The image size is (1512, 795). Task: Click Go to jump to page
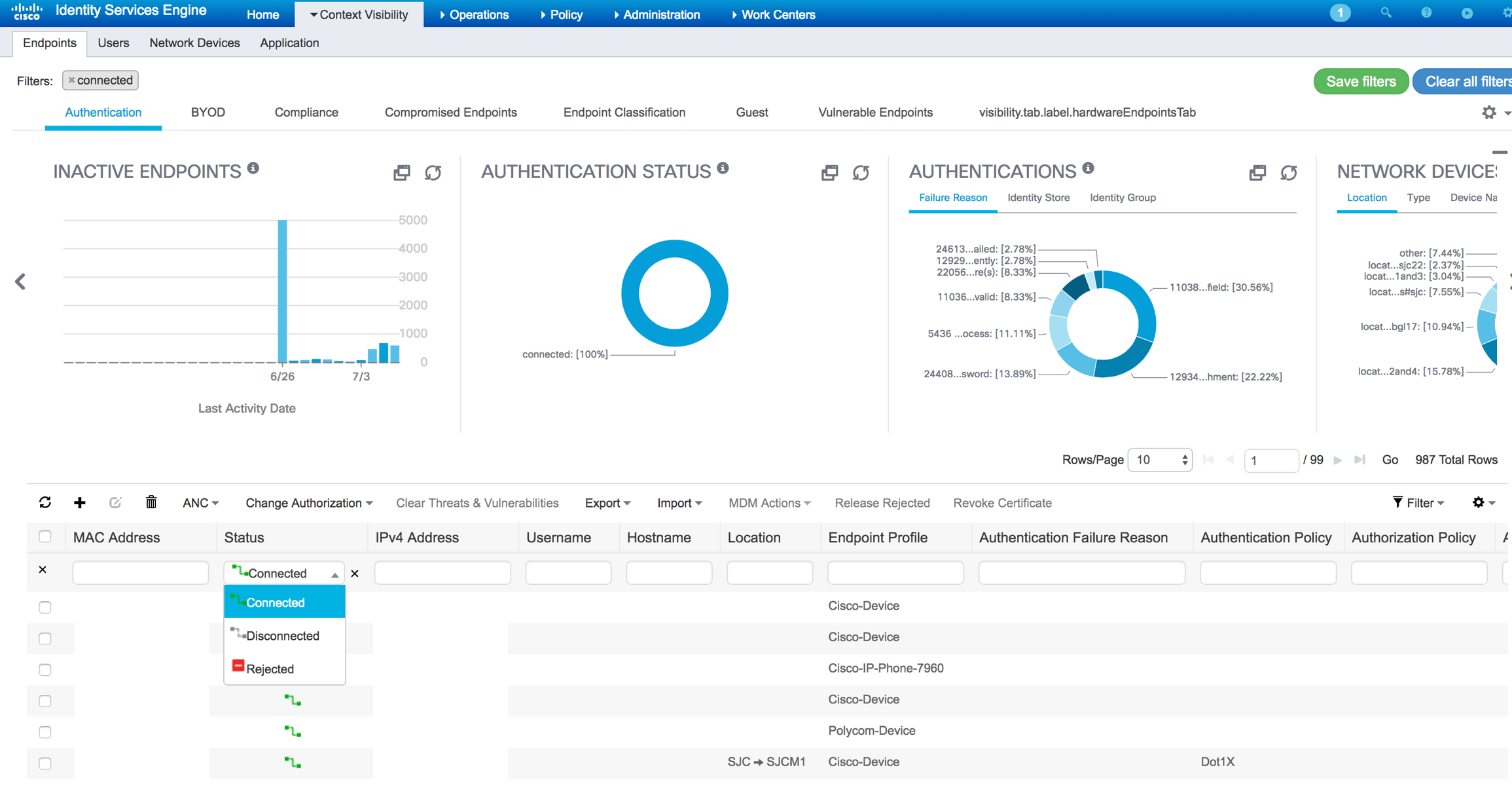[1390, 460]
